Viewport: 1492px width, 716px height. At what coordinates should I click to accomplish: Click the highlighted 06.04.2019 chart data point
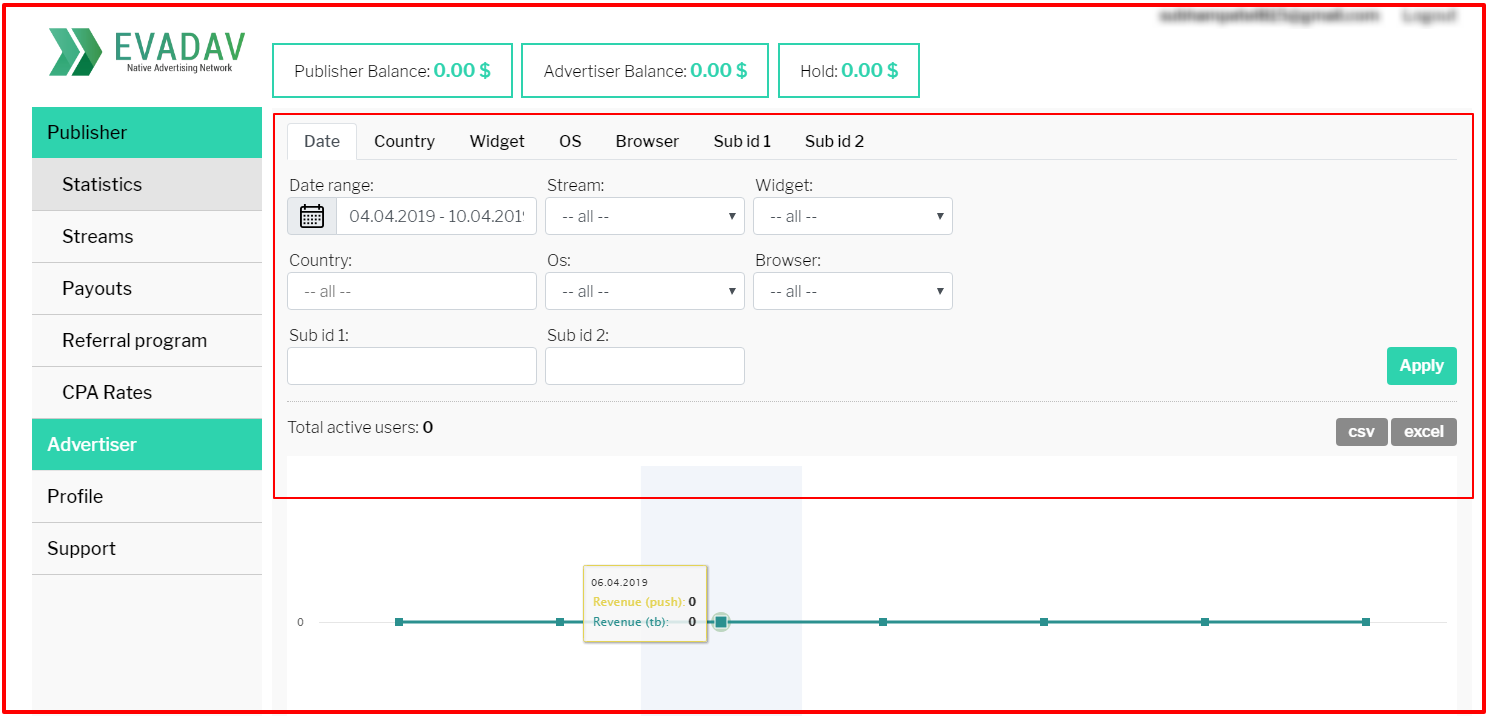[721, 622]
